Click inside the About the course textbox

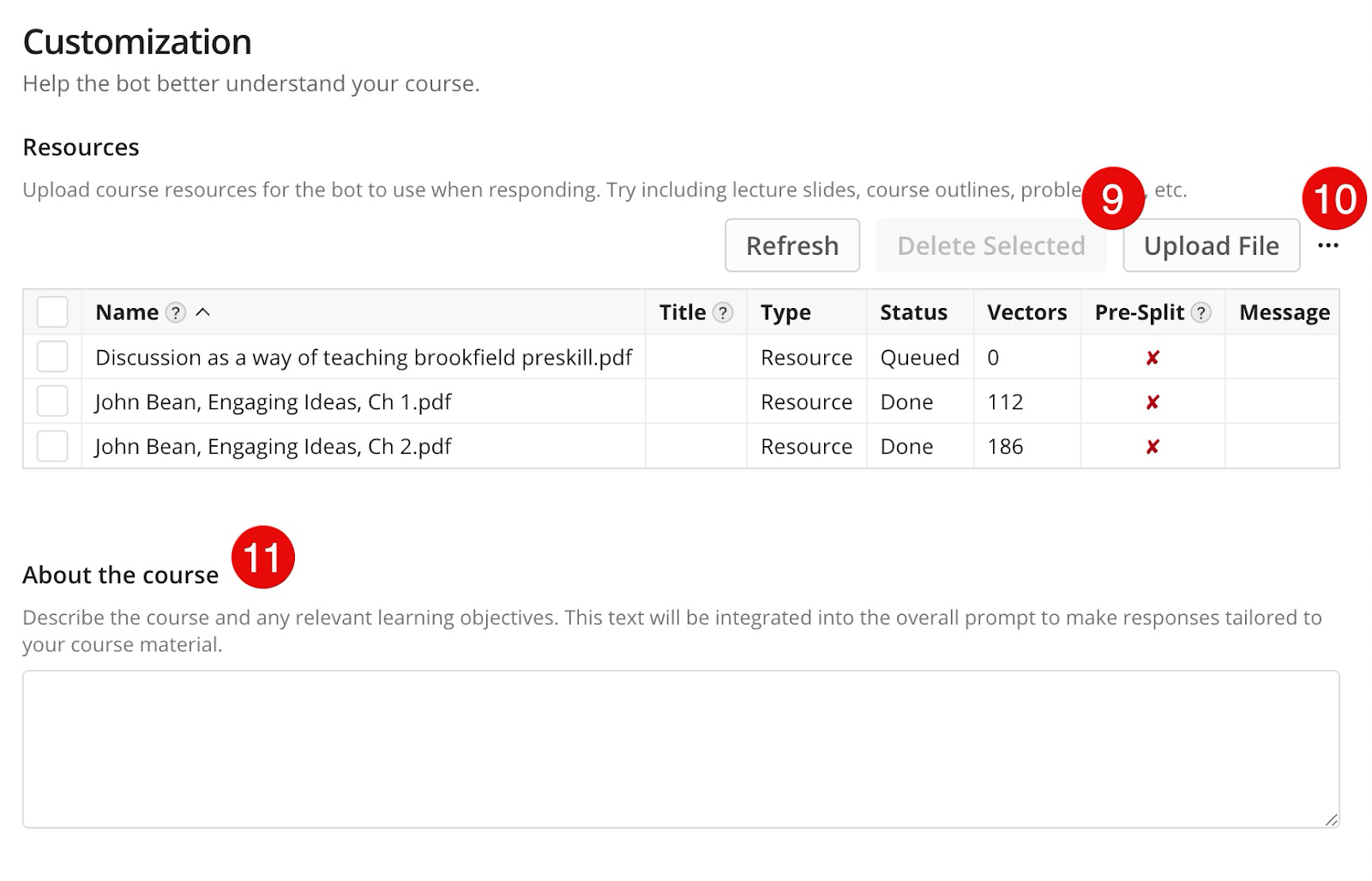680,748
